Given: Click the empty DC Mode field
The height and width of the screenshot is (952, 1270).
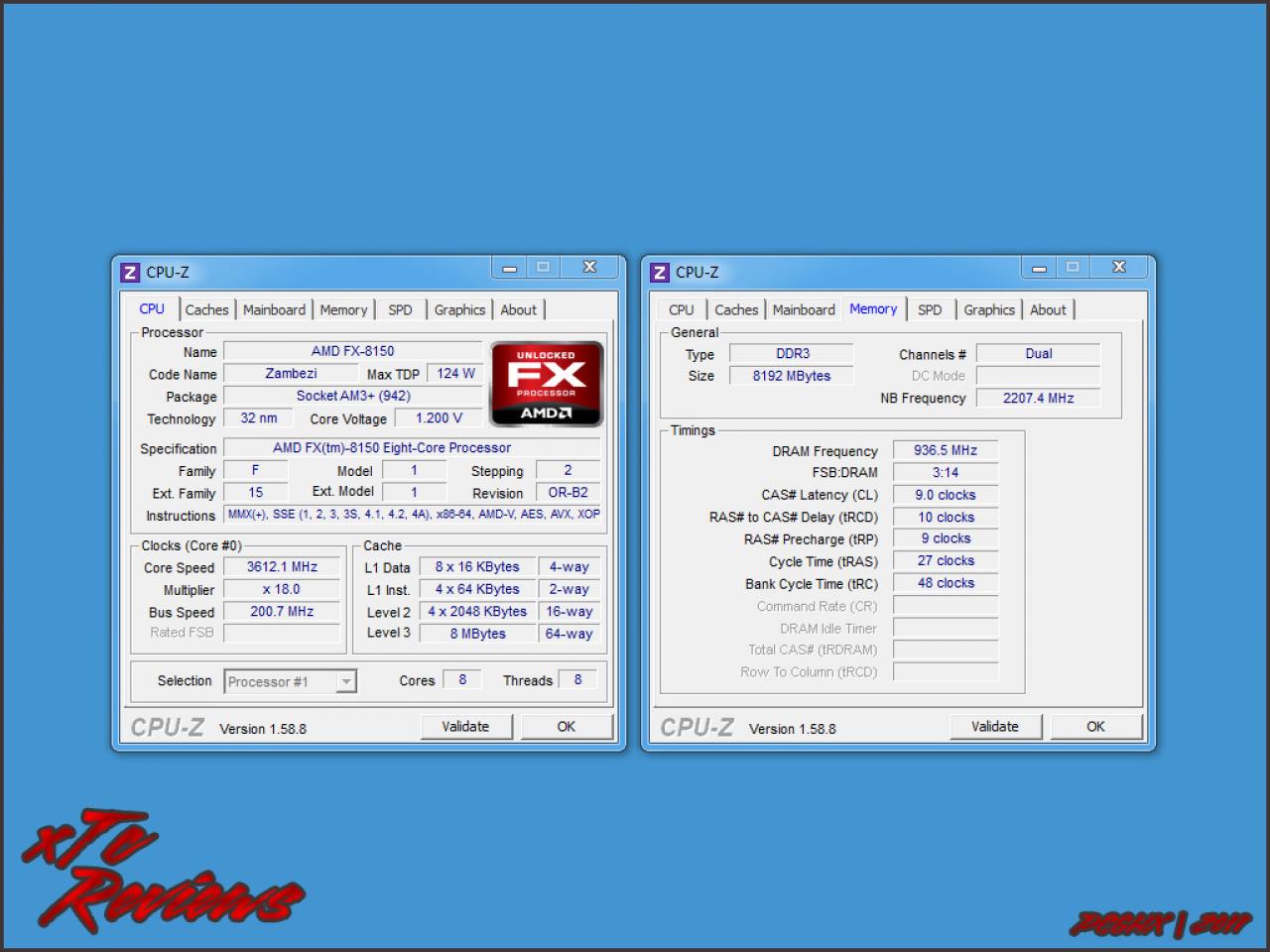Looking at the screenshot, I should pyautogui.click(x=1039, y=376).
